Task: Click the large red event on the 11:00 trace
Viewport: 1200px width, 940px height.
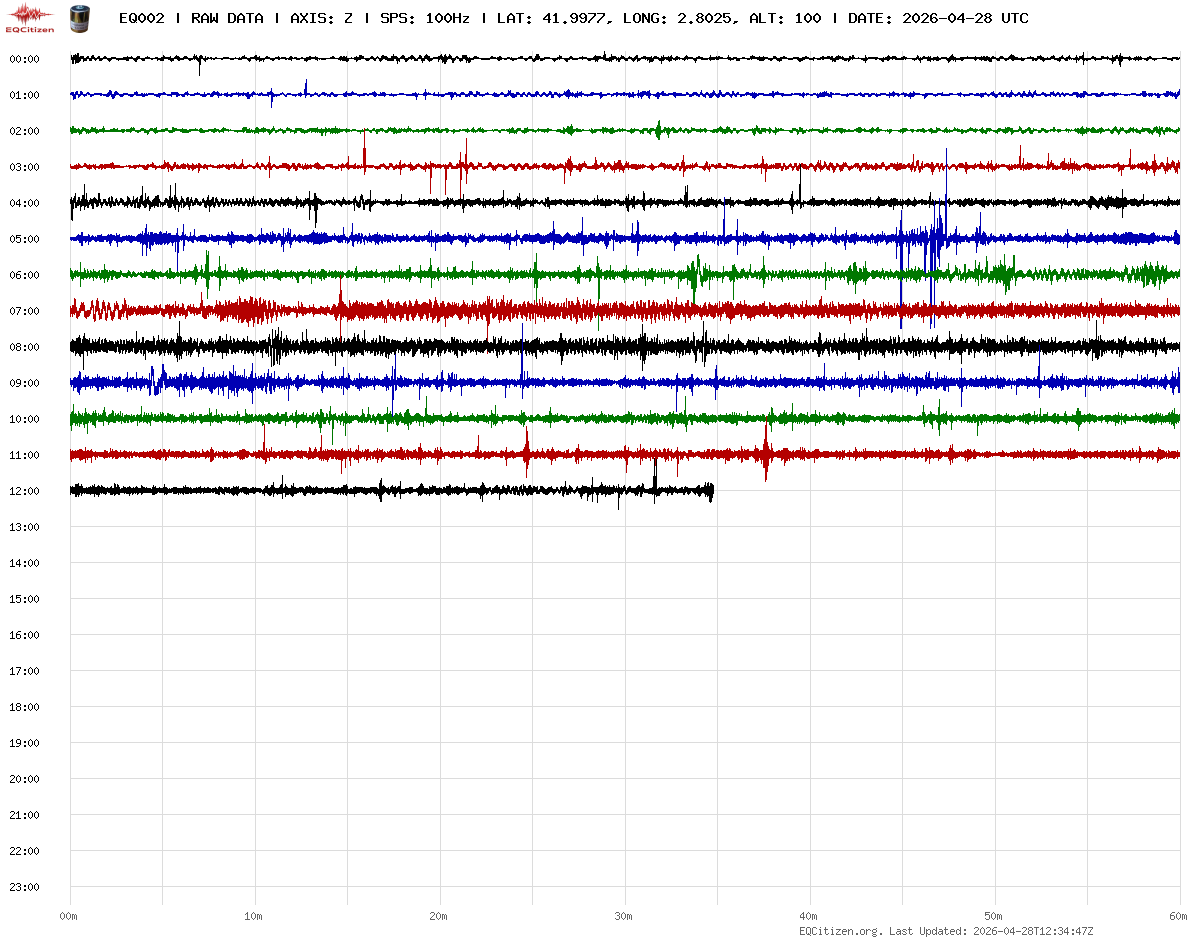Action: (x=766, y=453)
